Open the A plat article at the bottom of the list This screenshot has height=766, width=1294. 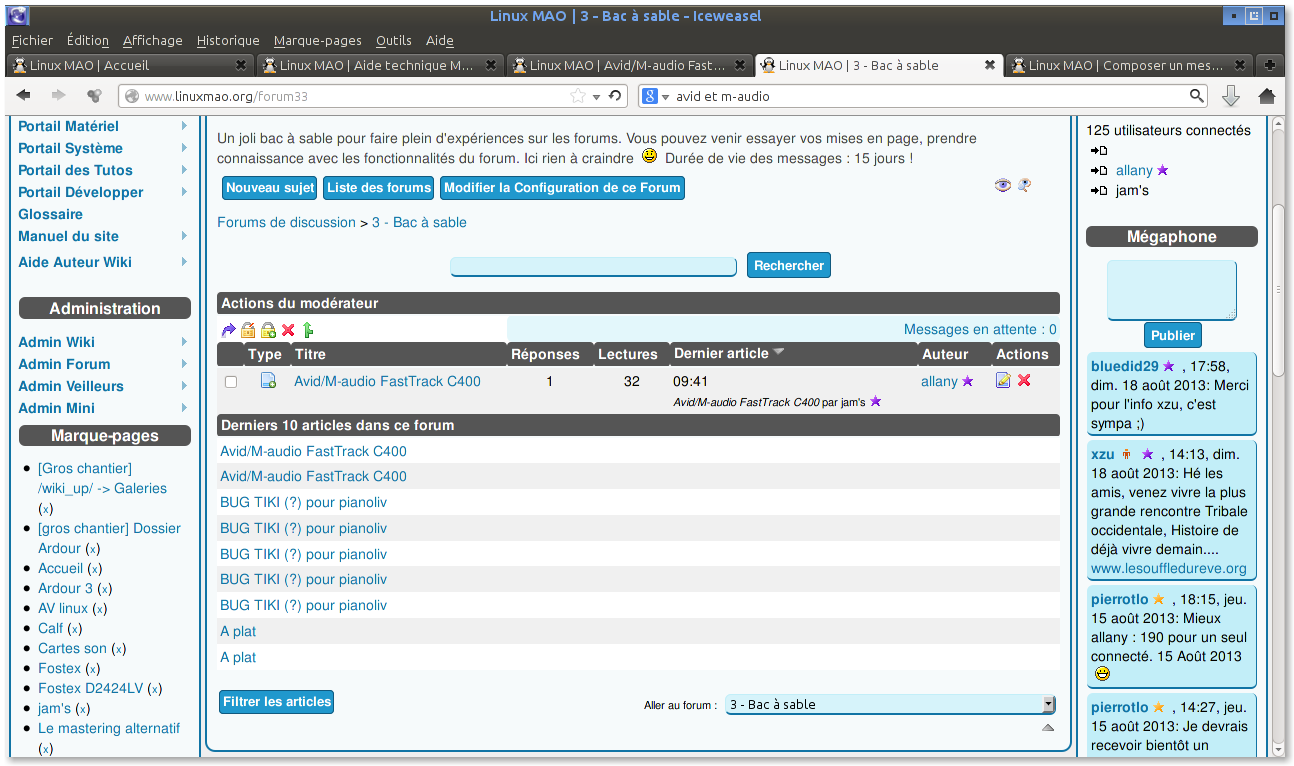(x=238, y=657)
